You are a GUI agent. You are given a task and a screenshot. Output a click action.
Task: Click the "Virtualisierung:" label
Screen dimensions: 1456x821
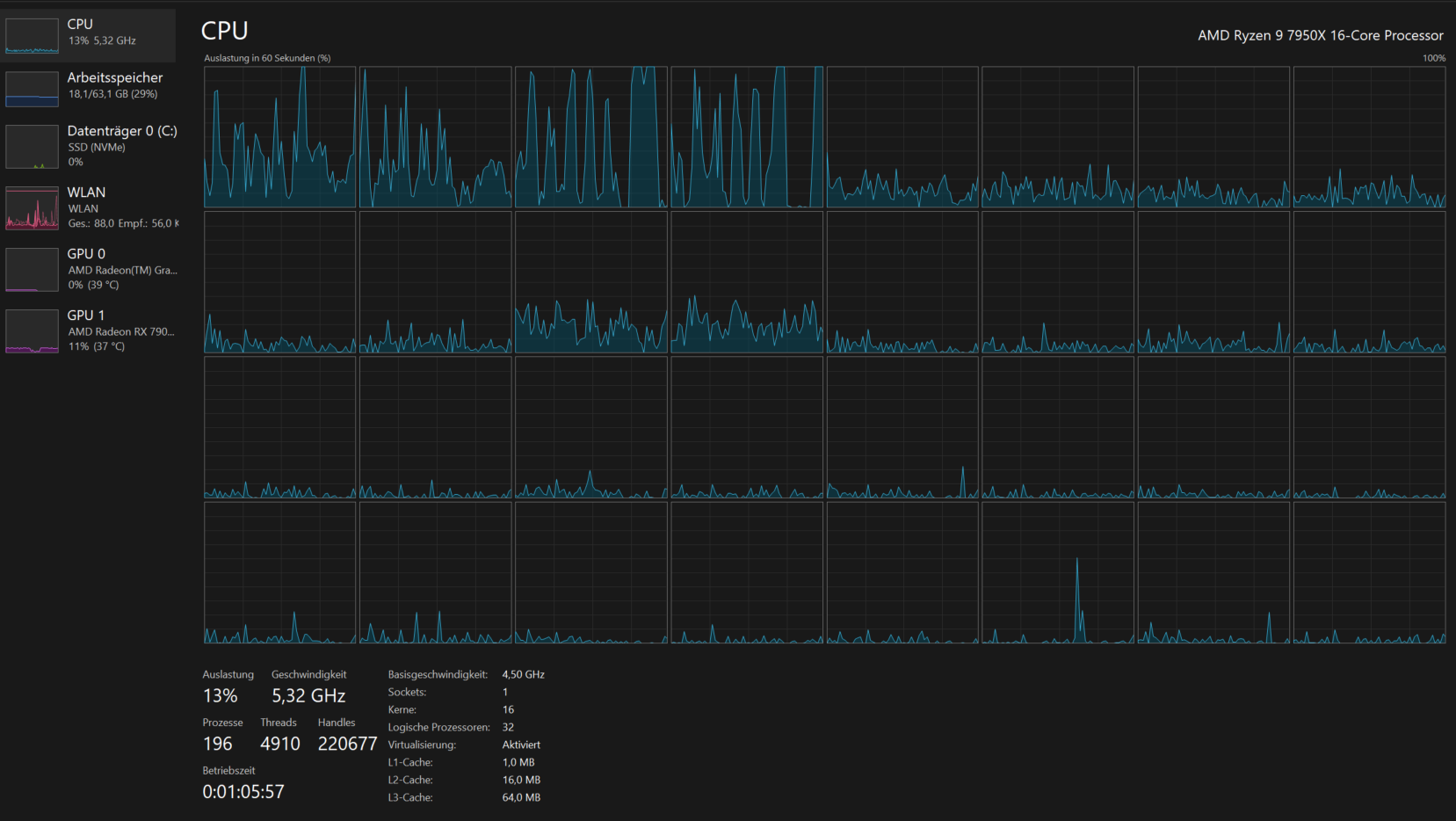click(422, 745)
